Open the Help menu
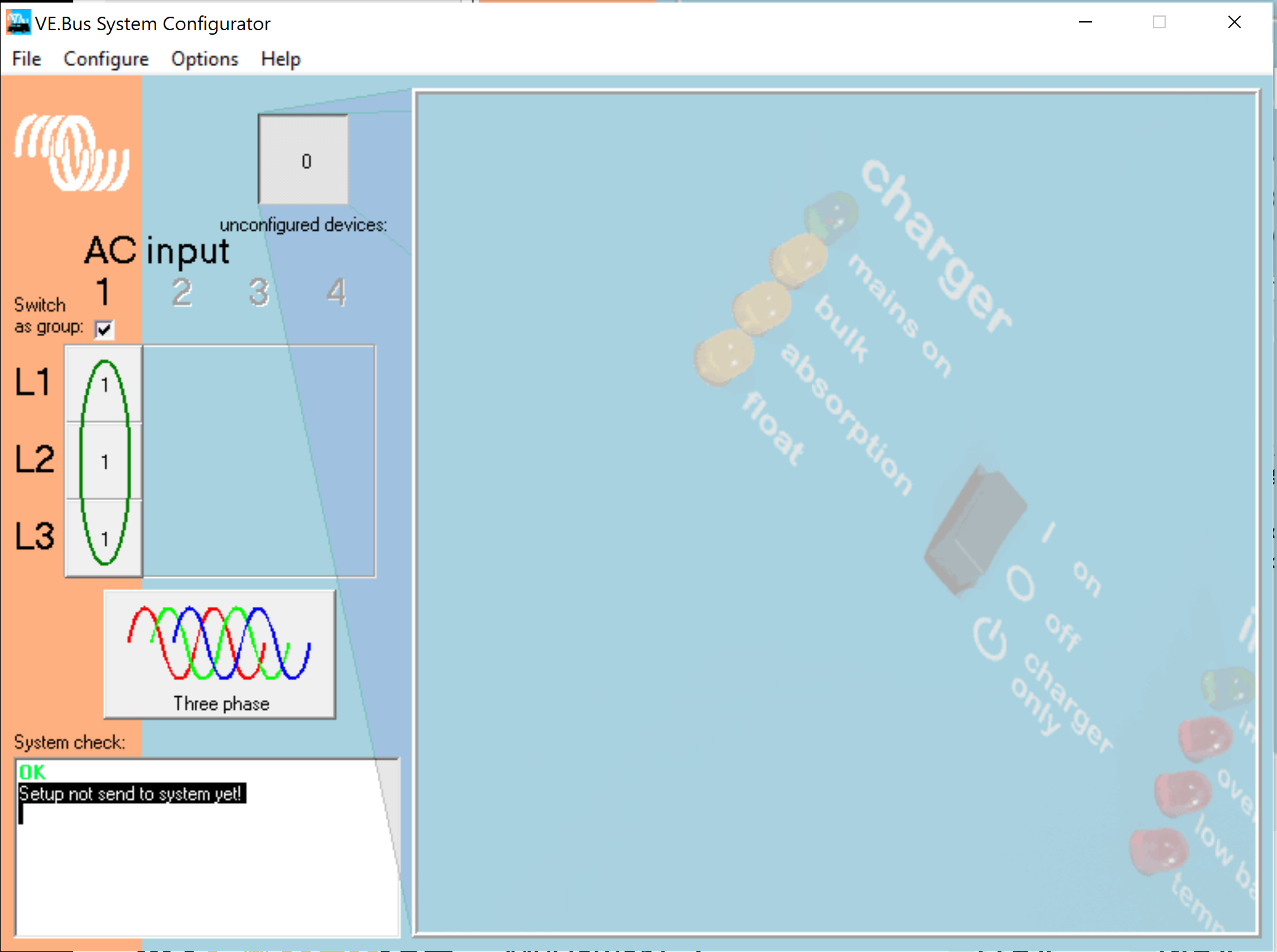This screenshot has width=1277, height=952. pyautogui.click(x=280, y=59)
